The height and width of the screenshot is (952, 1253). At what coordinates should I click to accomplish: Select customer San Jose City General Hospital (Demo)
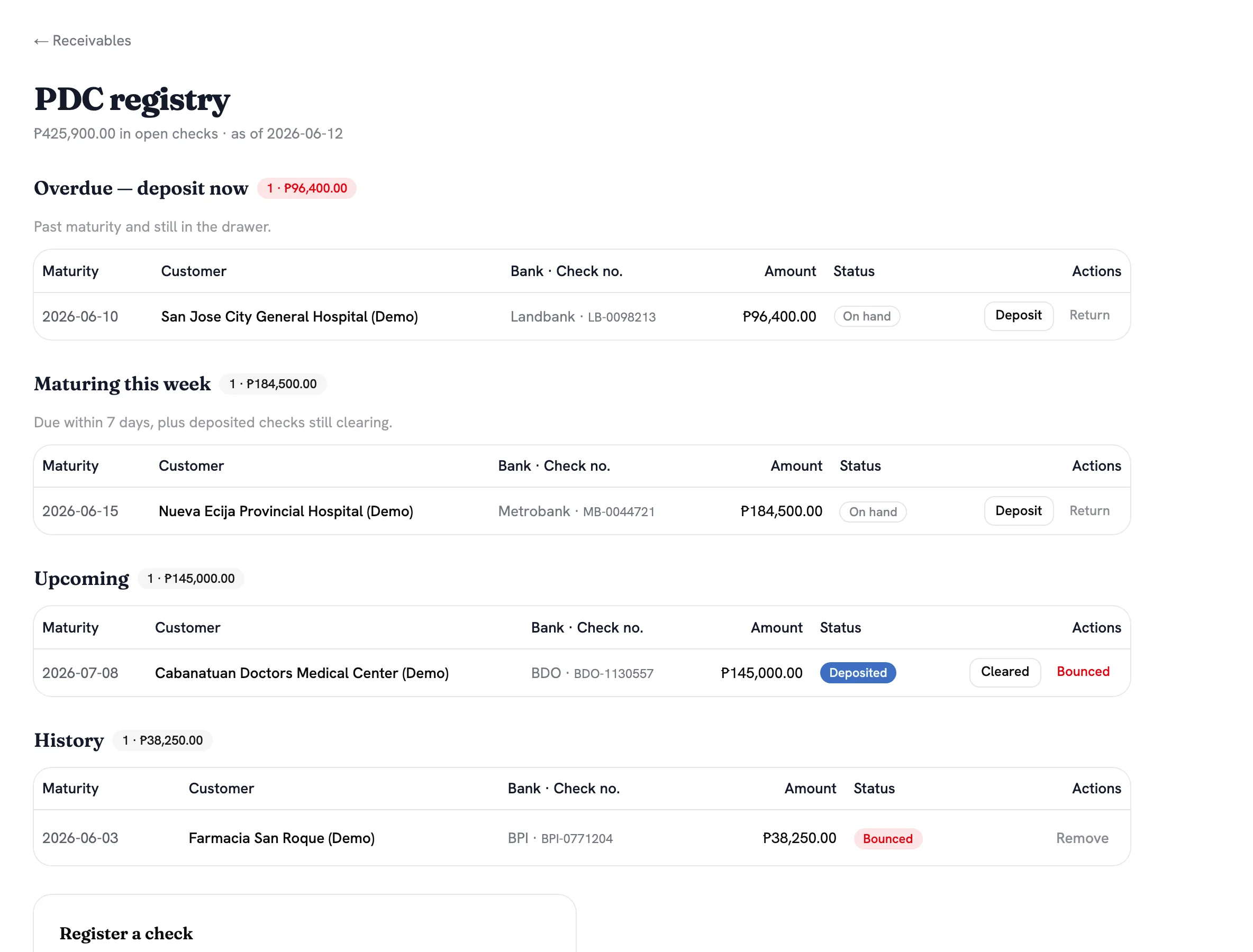tap(289, 316)
